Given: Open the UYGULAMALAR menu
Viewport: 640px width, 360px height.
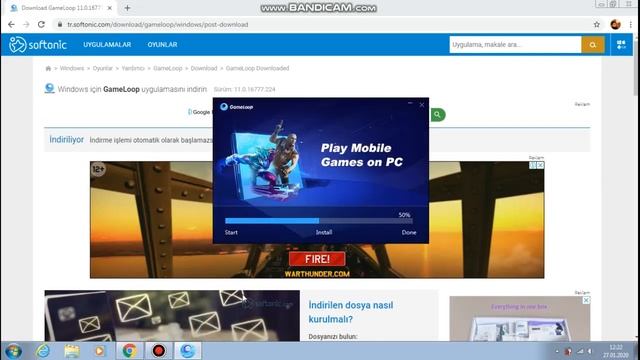Looking at the screenshot, I should [x=107, y=44].
